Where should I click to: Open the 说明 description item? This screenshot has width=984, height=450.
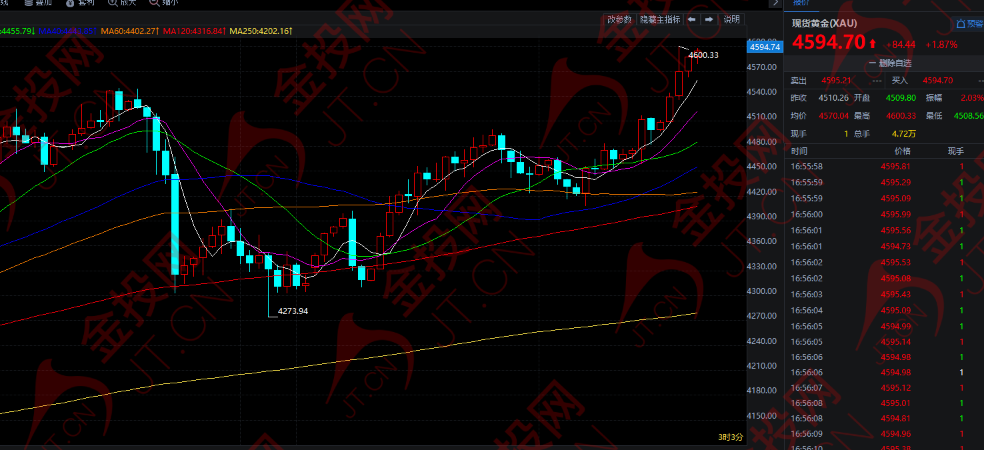(x=731, y=19)
